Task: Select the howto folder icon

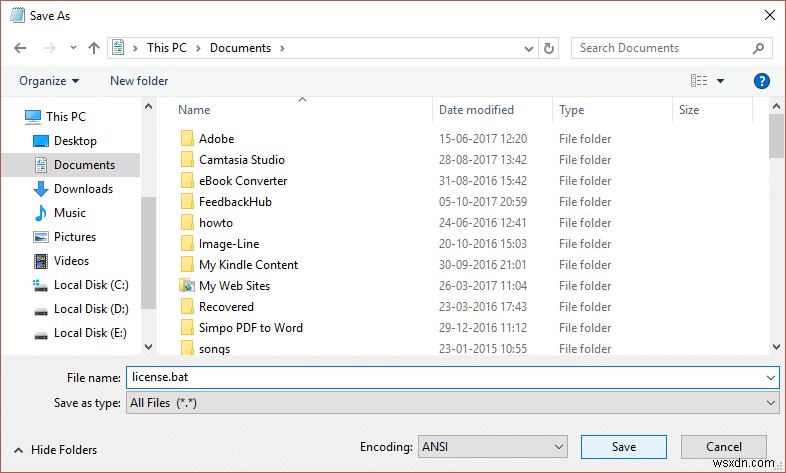Action: point(187,223)
